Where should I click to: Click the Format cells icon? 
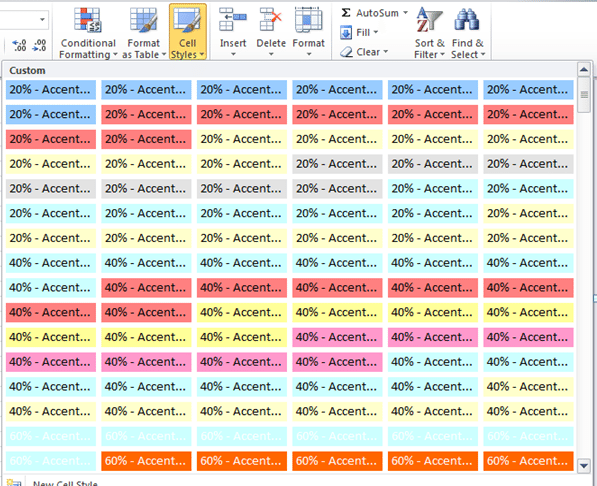coord(308,19)
